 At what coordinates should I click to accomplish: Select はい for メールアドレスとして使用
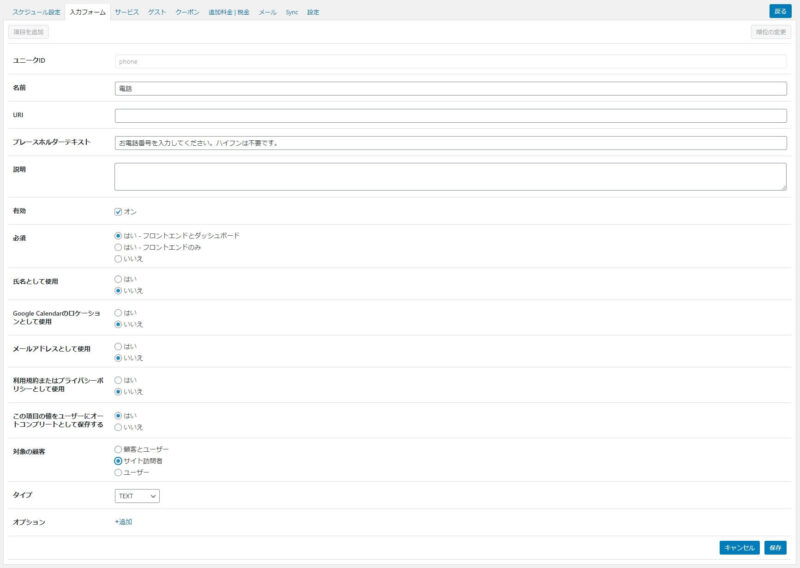tap(119, 347)
